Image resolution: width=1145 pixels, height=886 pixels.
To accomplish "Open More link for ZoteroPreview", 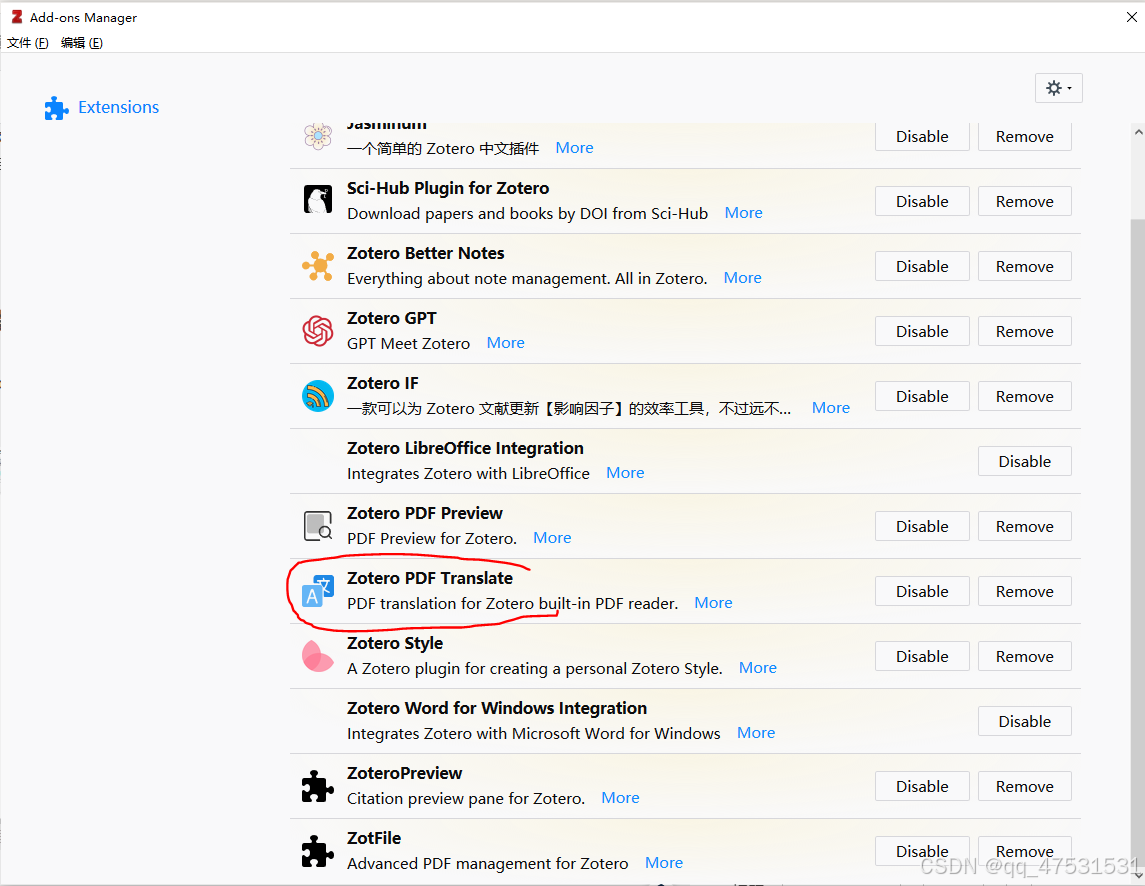I will coord(620,798).
